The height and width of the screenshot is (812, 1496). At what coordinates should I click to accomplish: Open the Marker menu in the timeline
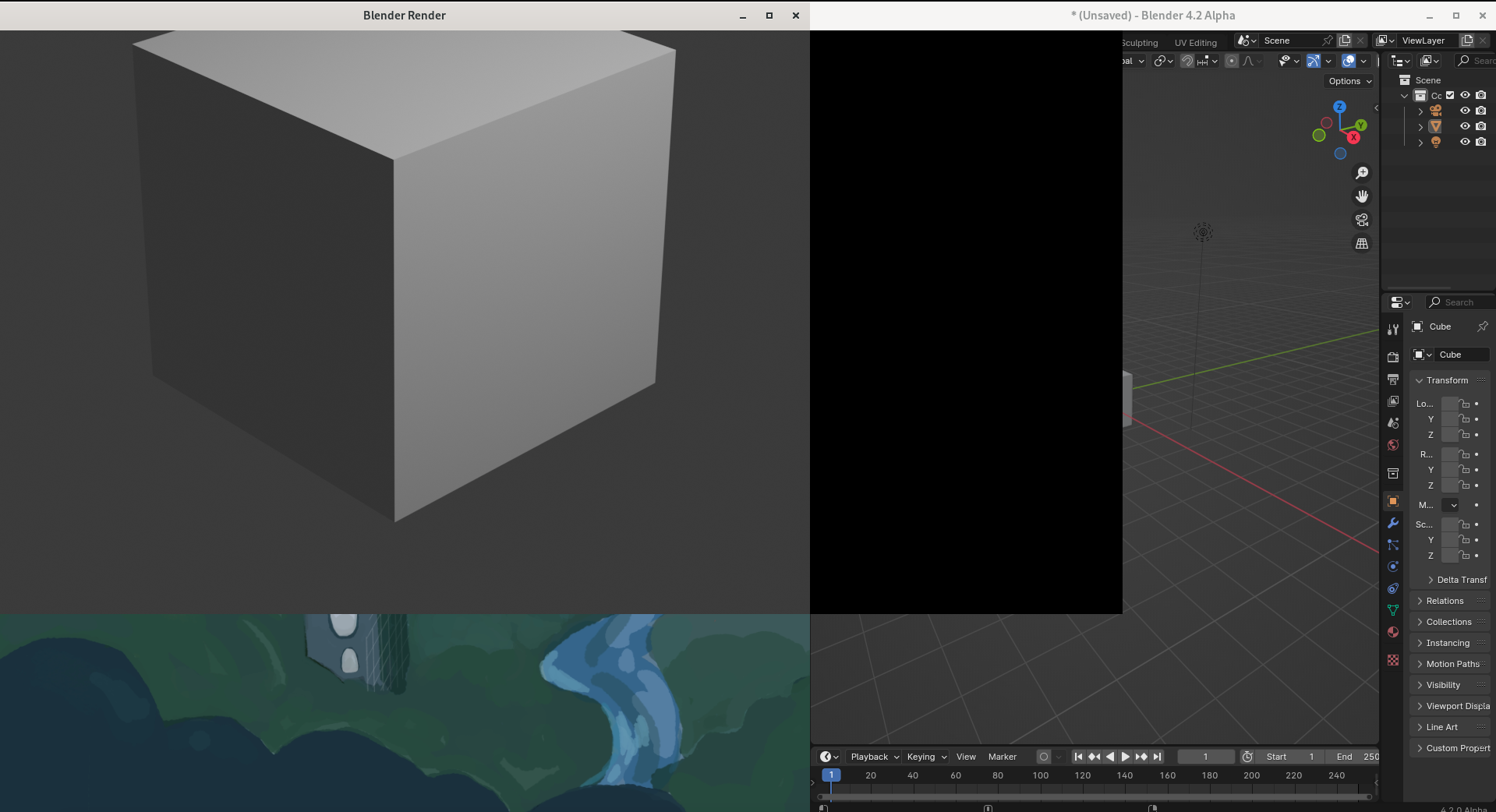pos(1002,757)
